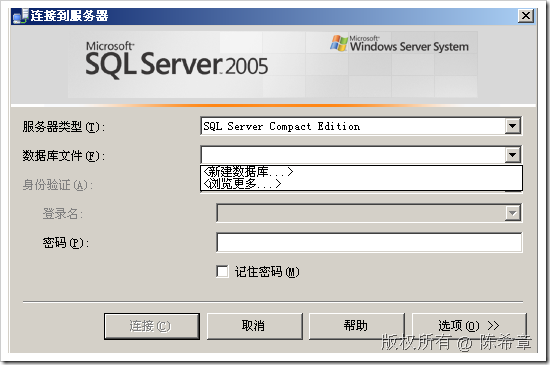Expand options with 选项 >> button
The image size is (550, 365).
(469, 326)
